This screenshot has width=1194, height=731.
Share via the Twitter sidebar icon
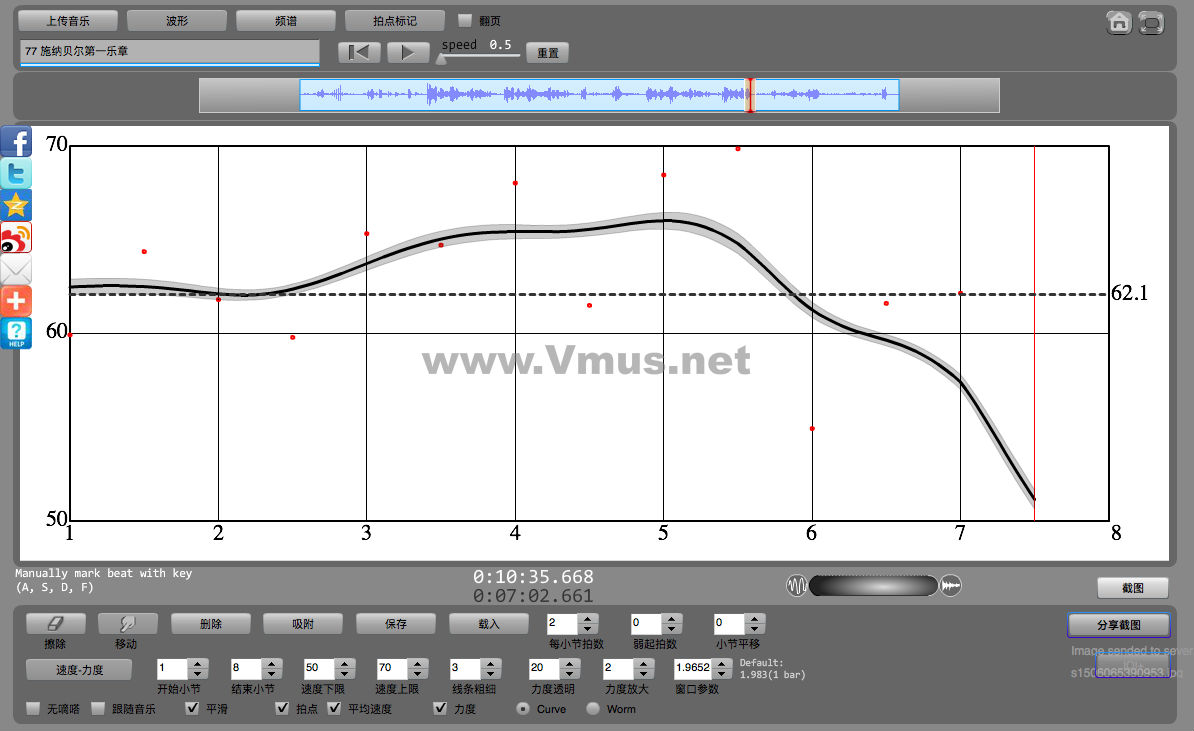coord(16,173)
